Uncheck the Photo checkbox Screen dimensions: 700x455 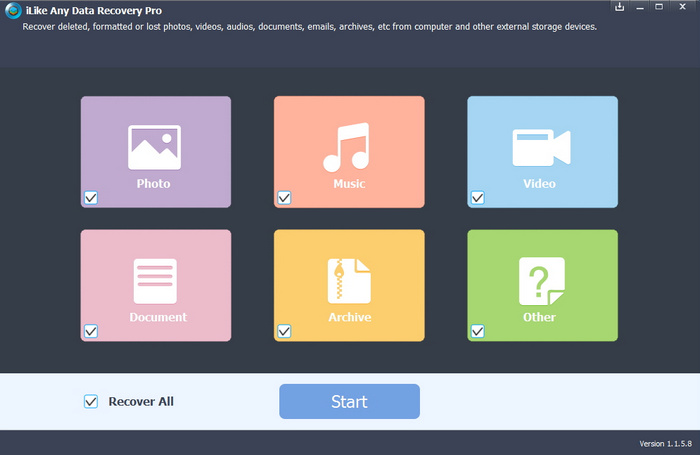[91, 198]
